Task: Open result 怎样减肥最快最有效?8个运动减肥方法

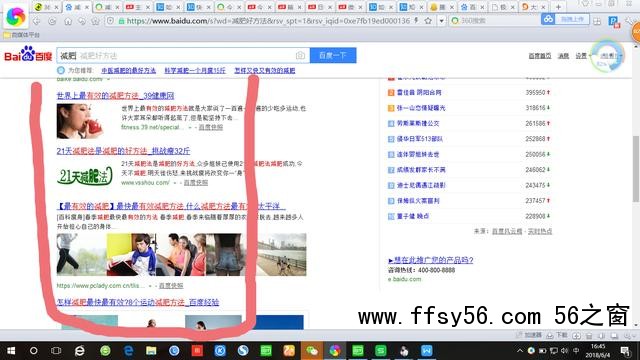Action: click(138, 302)
